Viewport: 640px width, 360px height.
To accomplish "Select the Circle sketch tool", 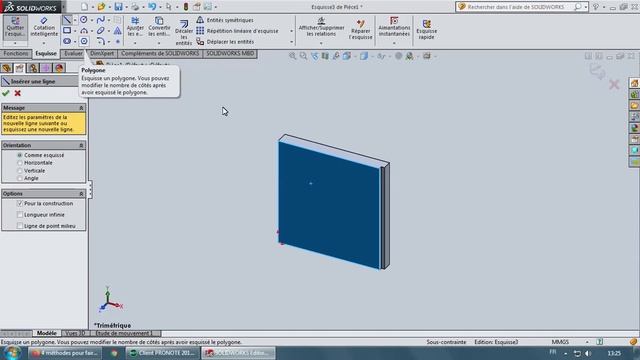I will click(84, 20).
